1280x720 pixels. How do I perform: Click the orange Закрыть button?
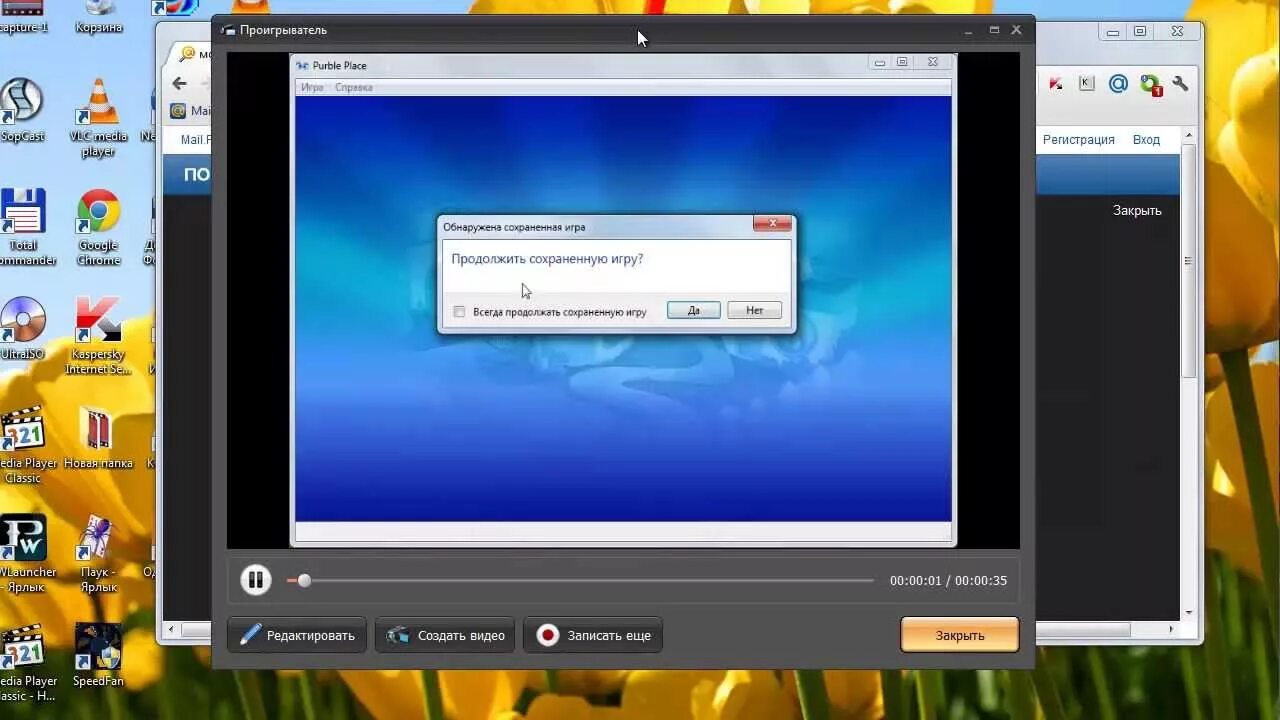coord(960,635)
